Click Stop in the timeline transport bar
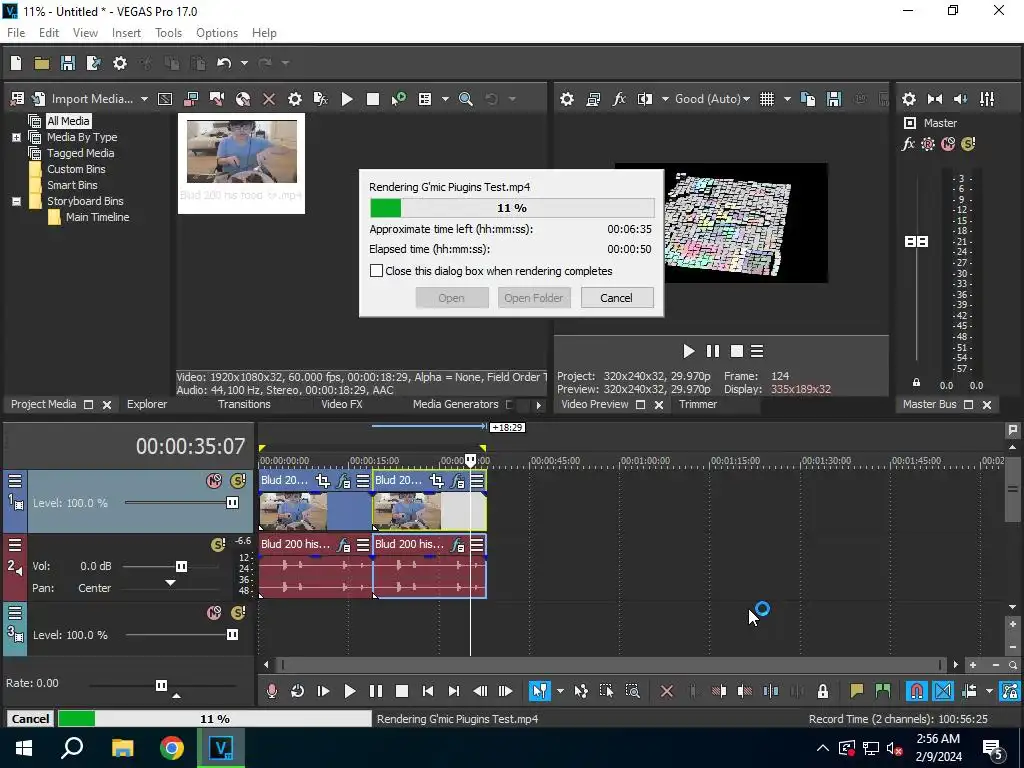 coord(402,691)
